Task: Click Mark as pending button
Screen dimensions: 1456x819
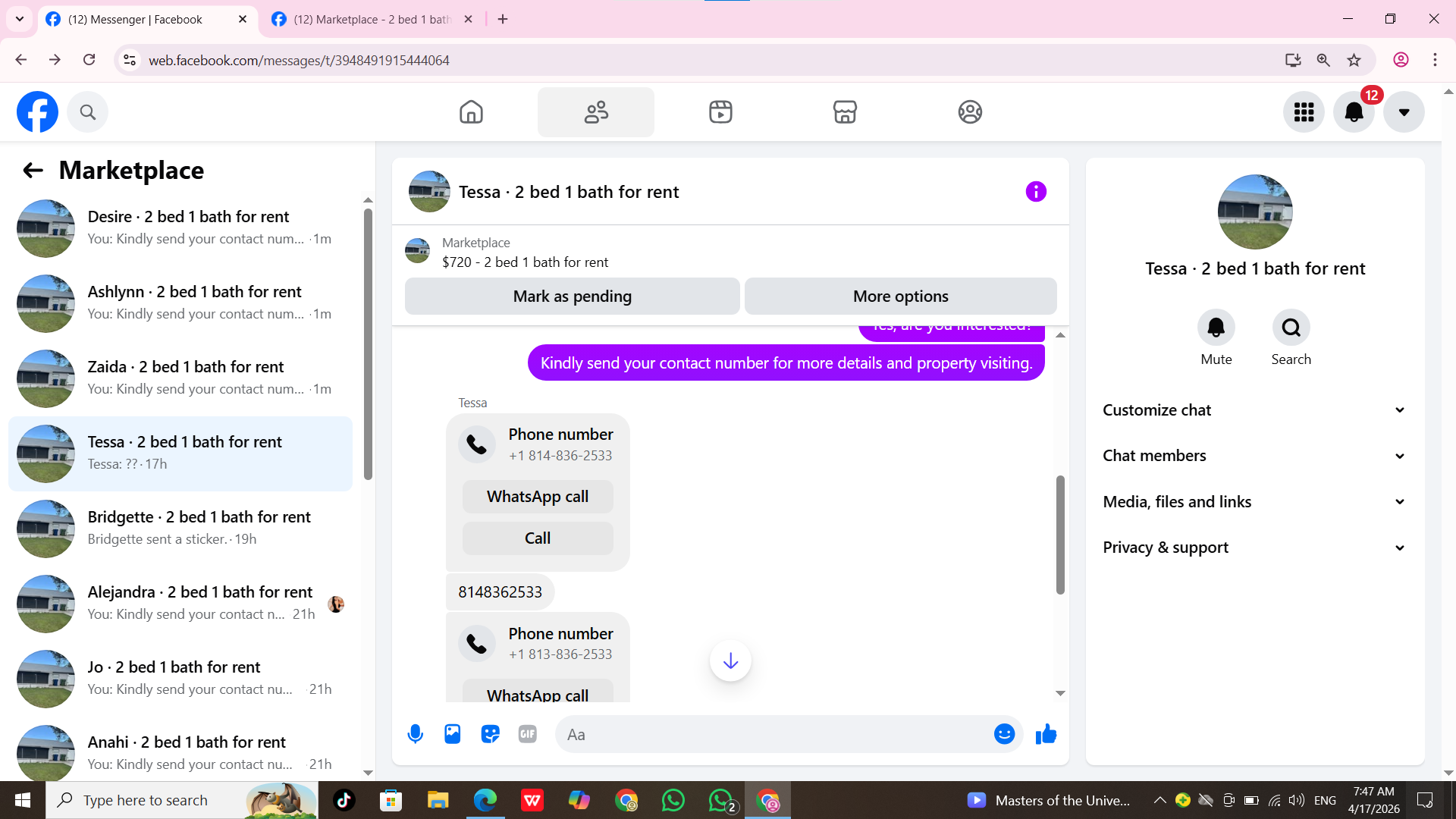Action: (572, 297)
